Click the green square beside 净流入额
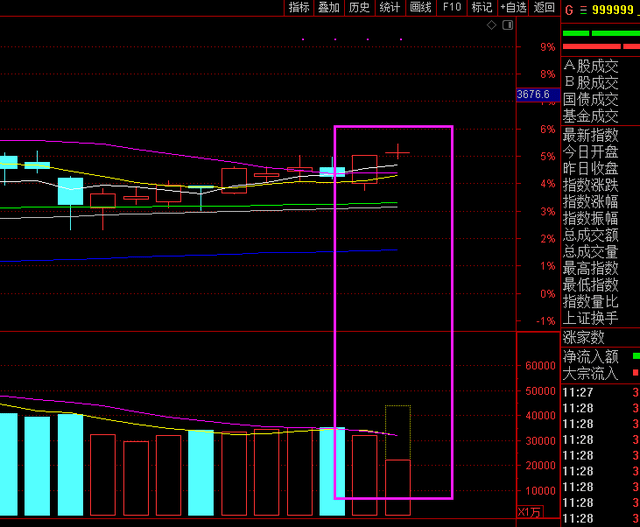The image size is (640, 527). (x=636, y=356)
